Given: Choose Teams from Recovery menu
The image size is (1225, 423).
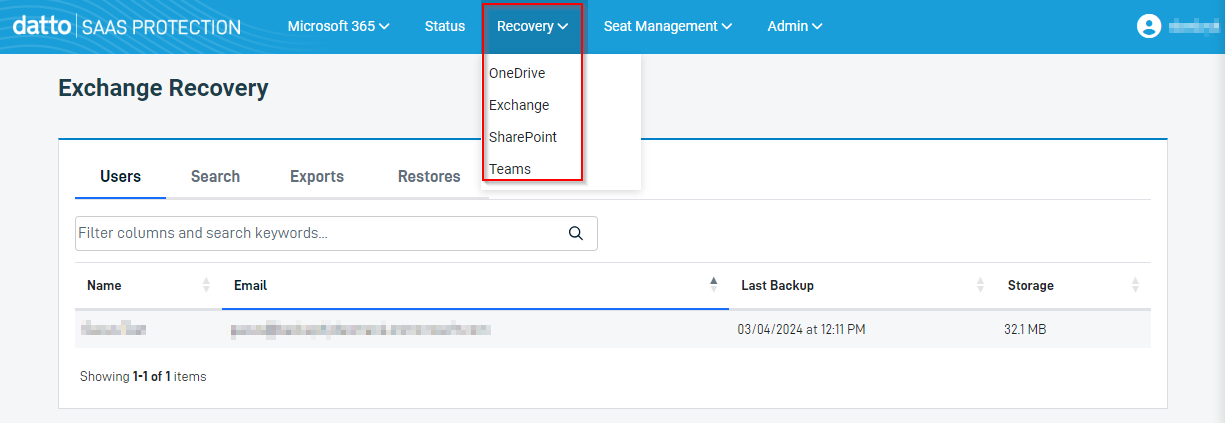Looking at the screenshot, I should click(x=510, y=169).
